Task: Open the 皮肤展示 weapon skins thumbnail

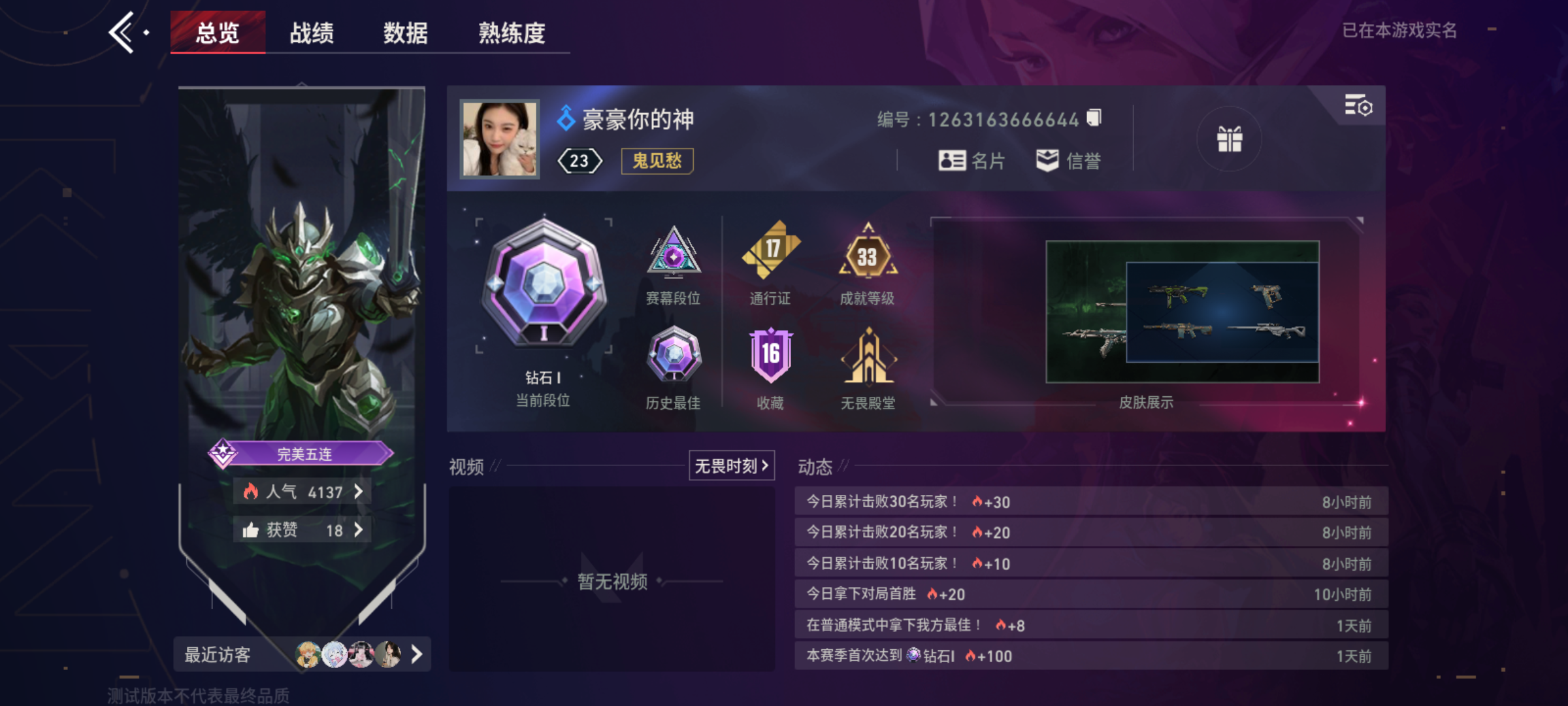Action: click(1183, 312)
